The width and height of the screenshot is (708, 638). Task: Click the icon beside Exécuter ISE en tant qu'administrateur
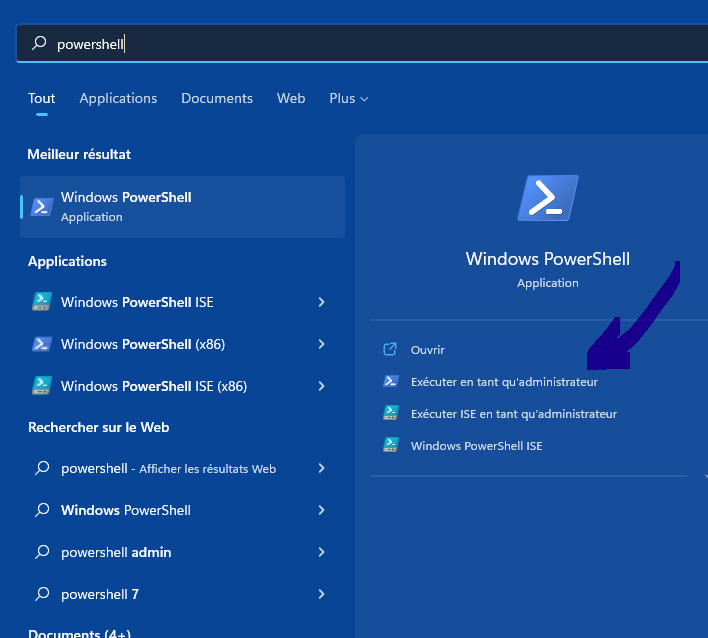[x=391, y=413]
